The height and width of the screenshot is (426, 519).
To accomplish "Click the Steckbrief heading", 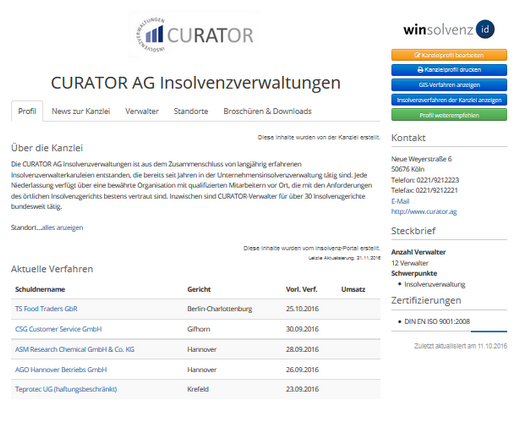I will (413, 231).
